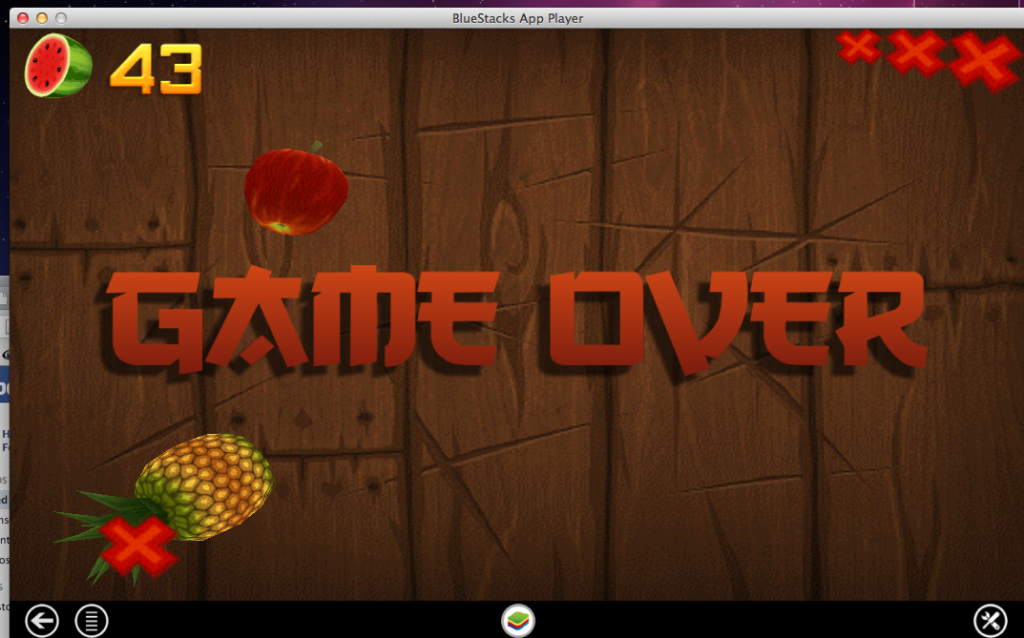The image size is (1024, 638).
Task: Click the score number 43
Action: click(x=156, y=69)
